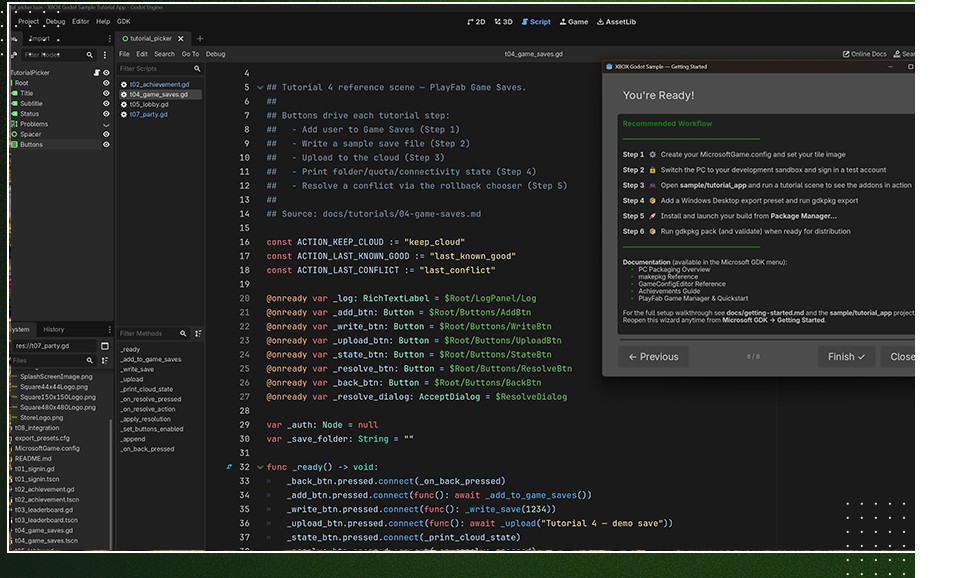Toggle visibility of TutorialPicker node
The image size is (955, 578).
tap(106, 72)
